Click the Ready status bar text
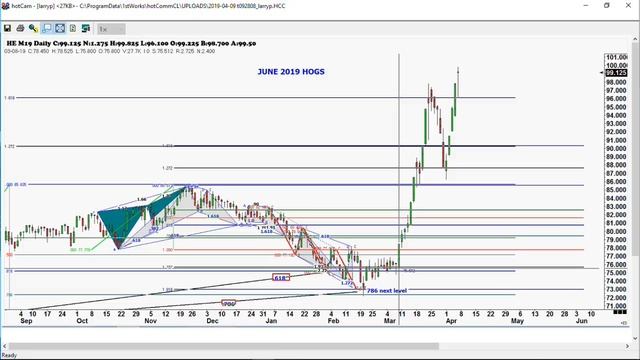This screenshot has width=640, height=360. pyautogui.click(x=9, y=355)
